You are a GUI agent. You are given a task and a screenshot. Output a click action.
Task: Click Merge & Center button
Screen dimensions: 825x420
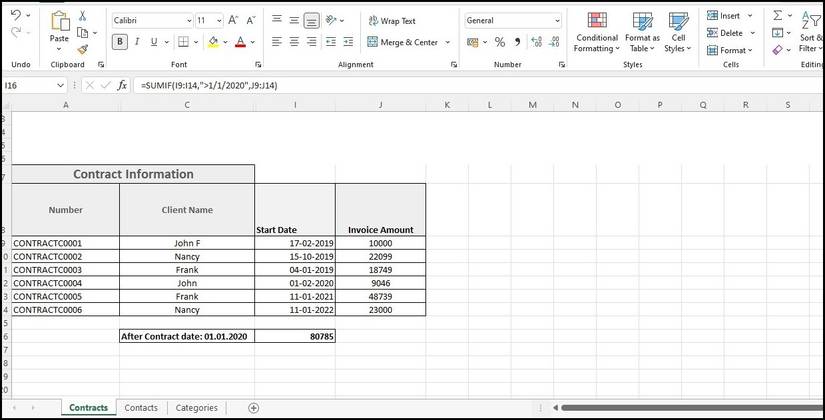click(403, 42)
